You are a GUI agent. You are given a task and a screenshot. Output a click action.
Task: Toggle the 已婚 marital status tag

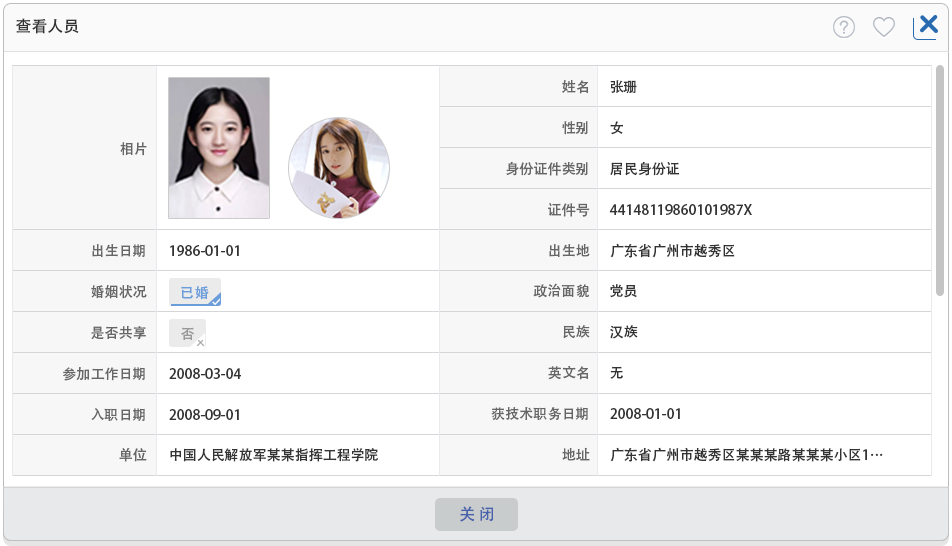[195, 292]
